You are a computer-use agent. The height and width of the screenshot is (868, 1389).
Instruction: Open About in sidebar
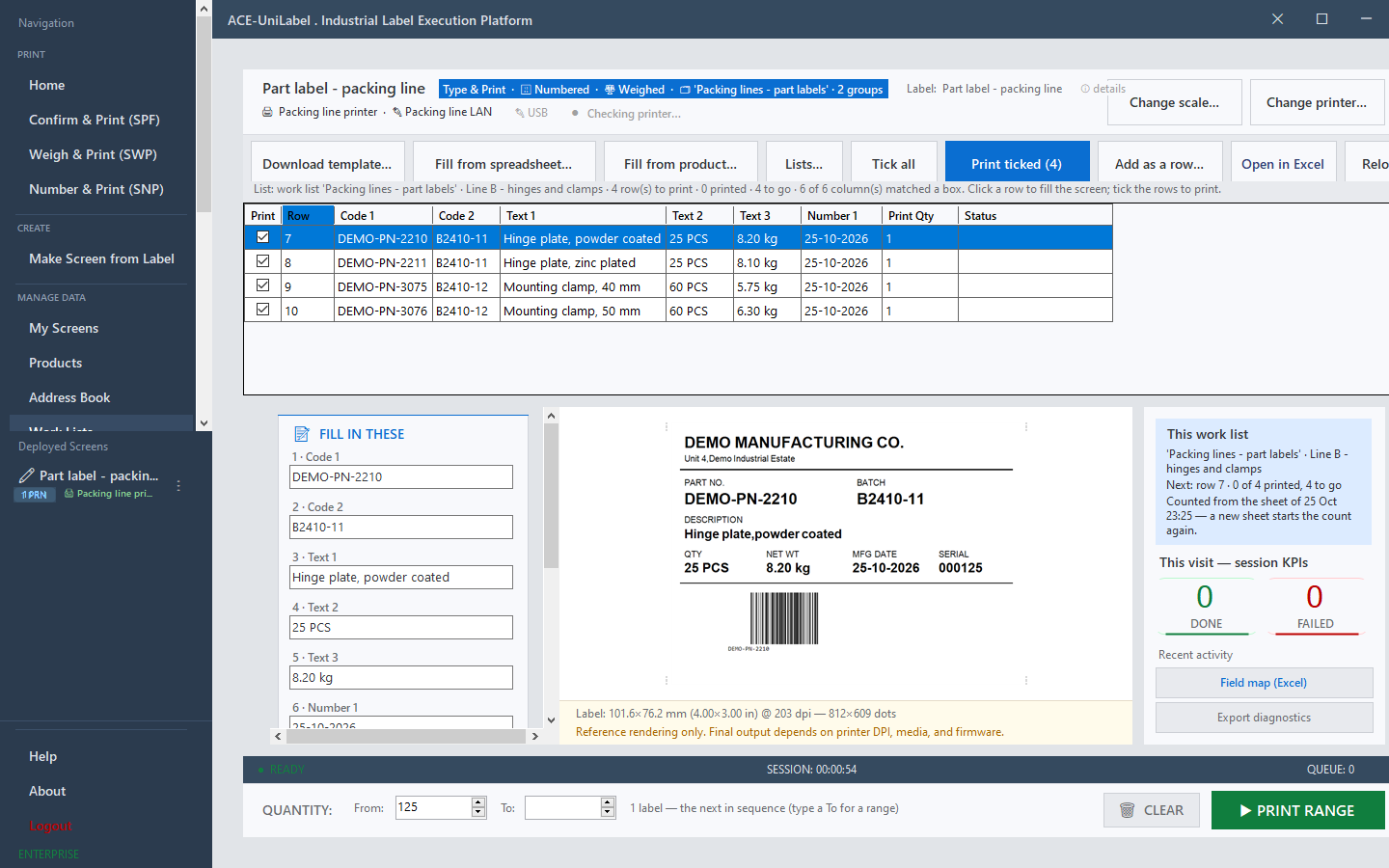click(47, 791)
